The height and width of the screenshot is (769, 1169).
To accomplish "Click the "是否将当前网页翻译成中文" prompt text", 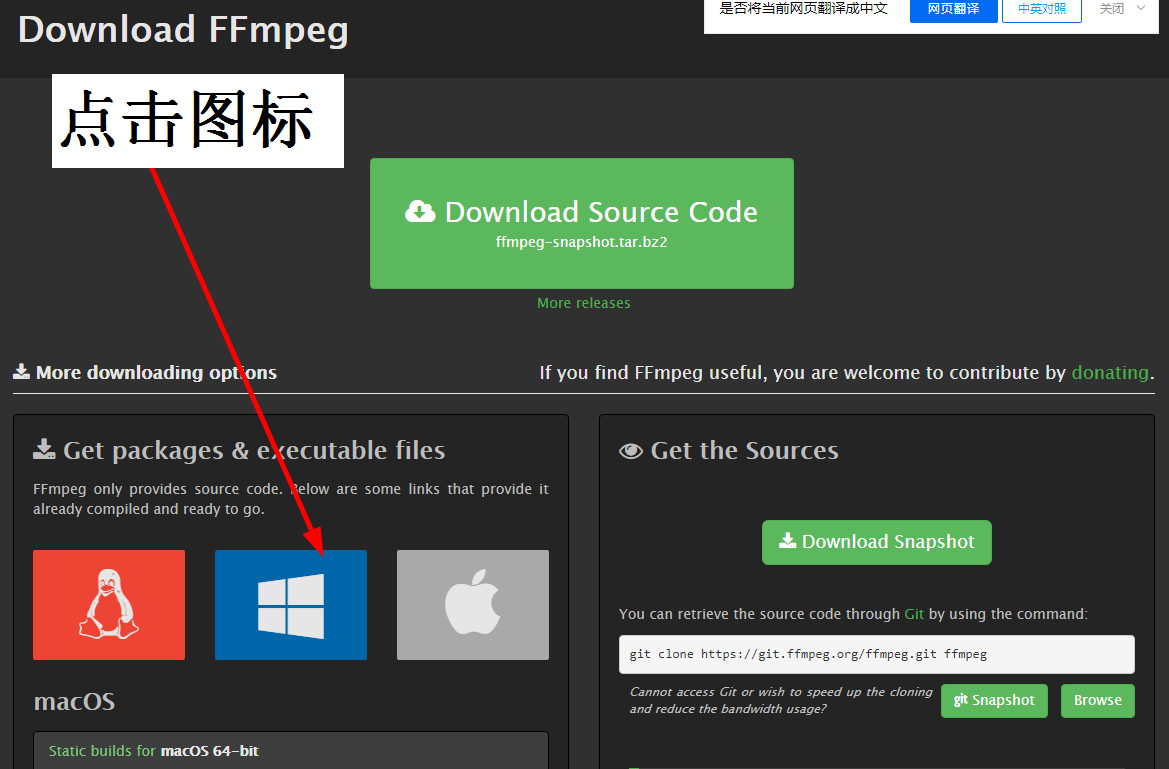I will [x=804, y=9].
